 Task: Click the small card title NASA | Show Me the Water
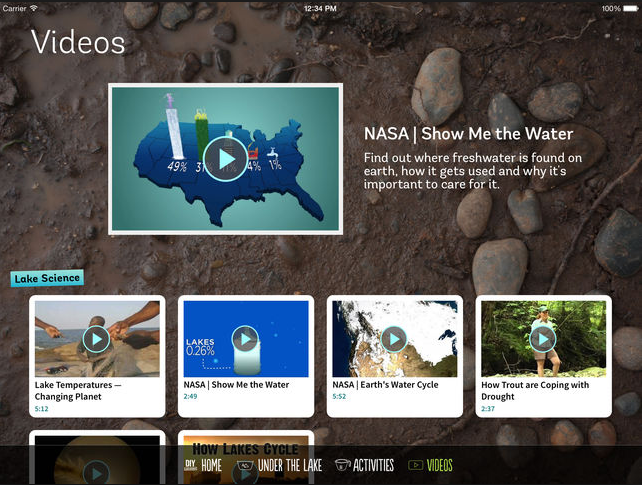pos(236,385)
